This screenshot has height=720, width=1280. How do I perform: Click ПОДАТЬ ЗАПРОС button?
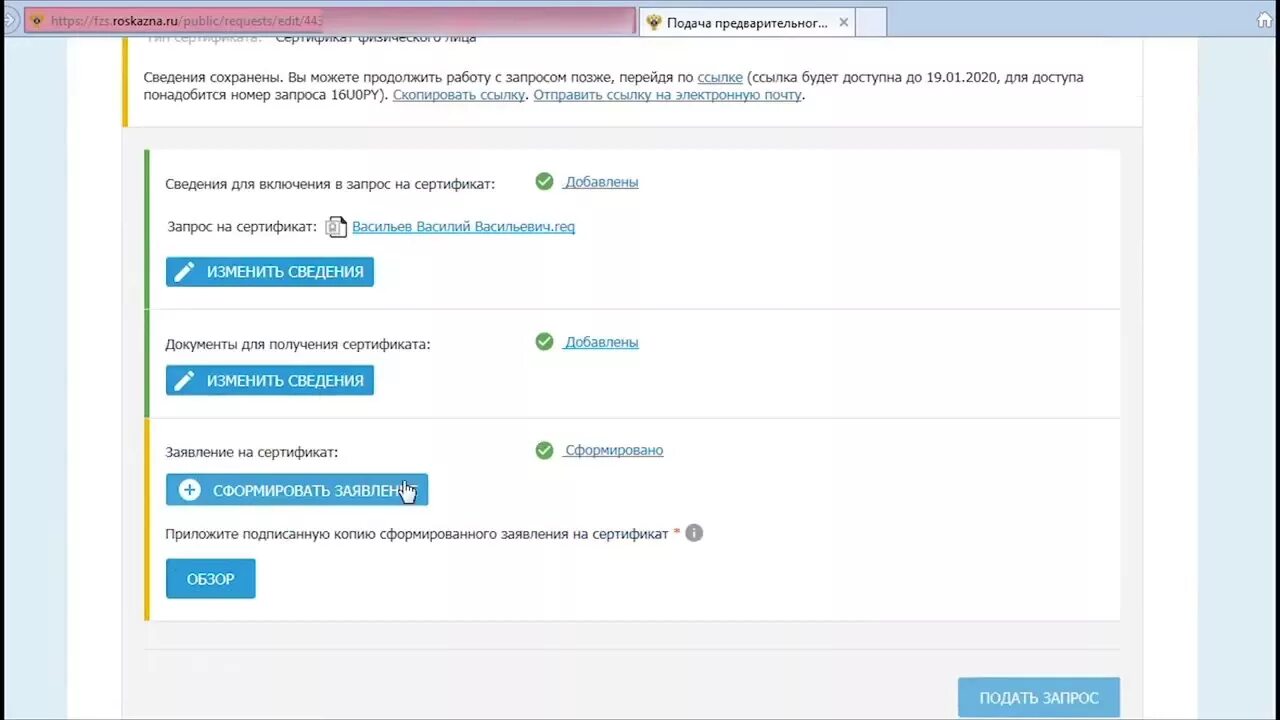pos(1039,698)
